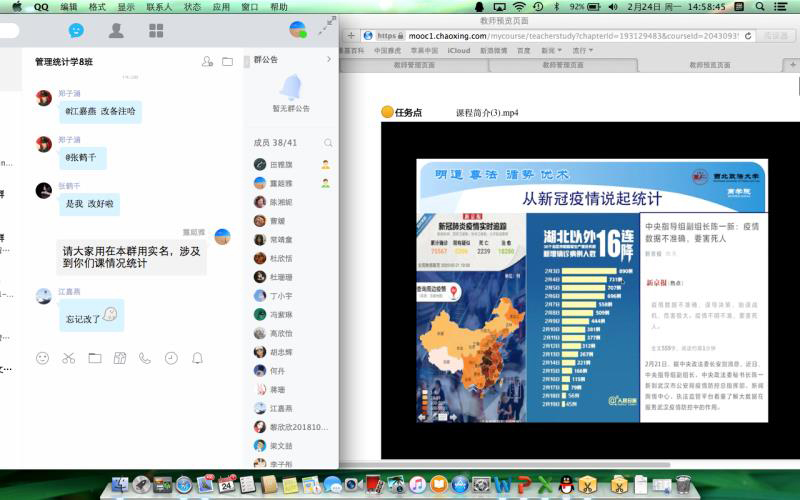
Task: Open the 新闻 bookmarks dropdown
Action: (x=550, y=50)
